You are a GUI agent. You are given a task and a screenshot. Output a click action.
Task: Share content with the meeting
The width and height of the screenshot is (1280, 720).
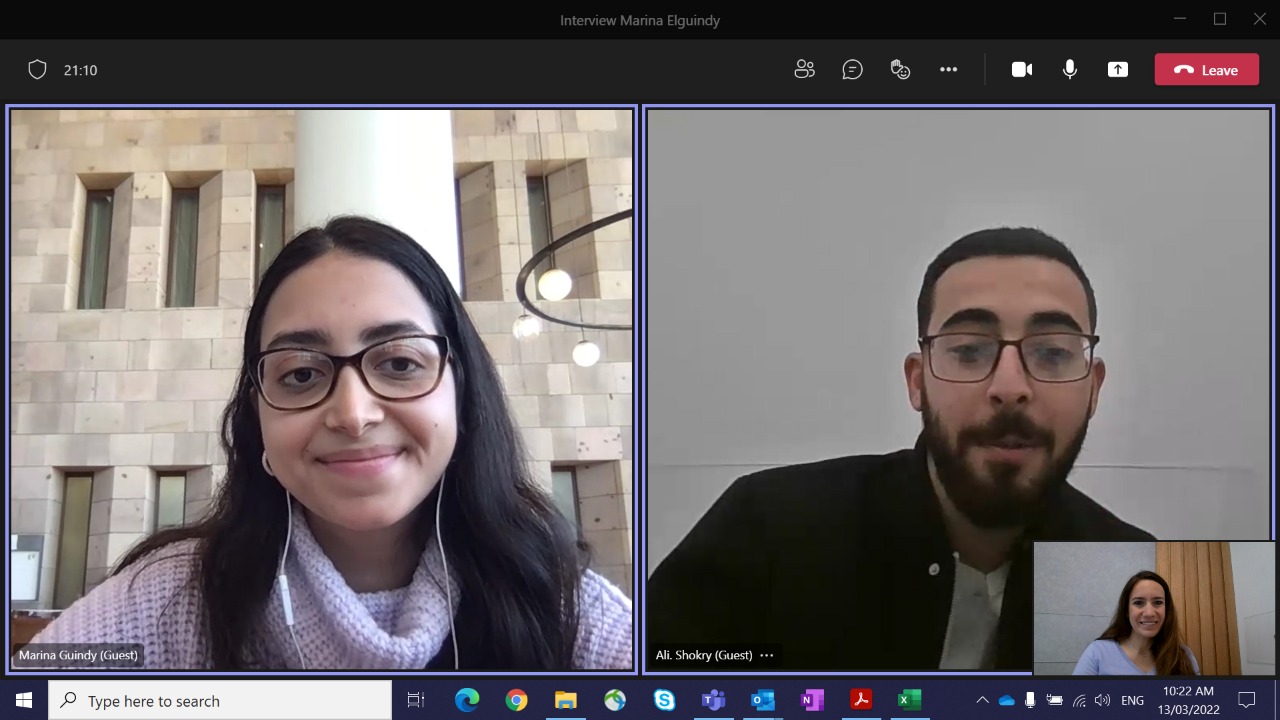click(x=1118, y=69)
